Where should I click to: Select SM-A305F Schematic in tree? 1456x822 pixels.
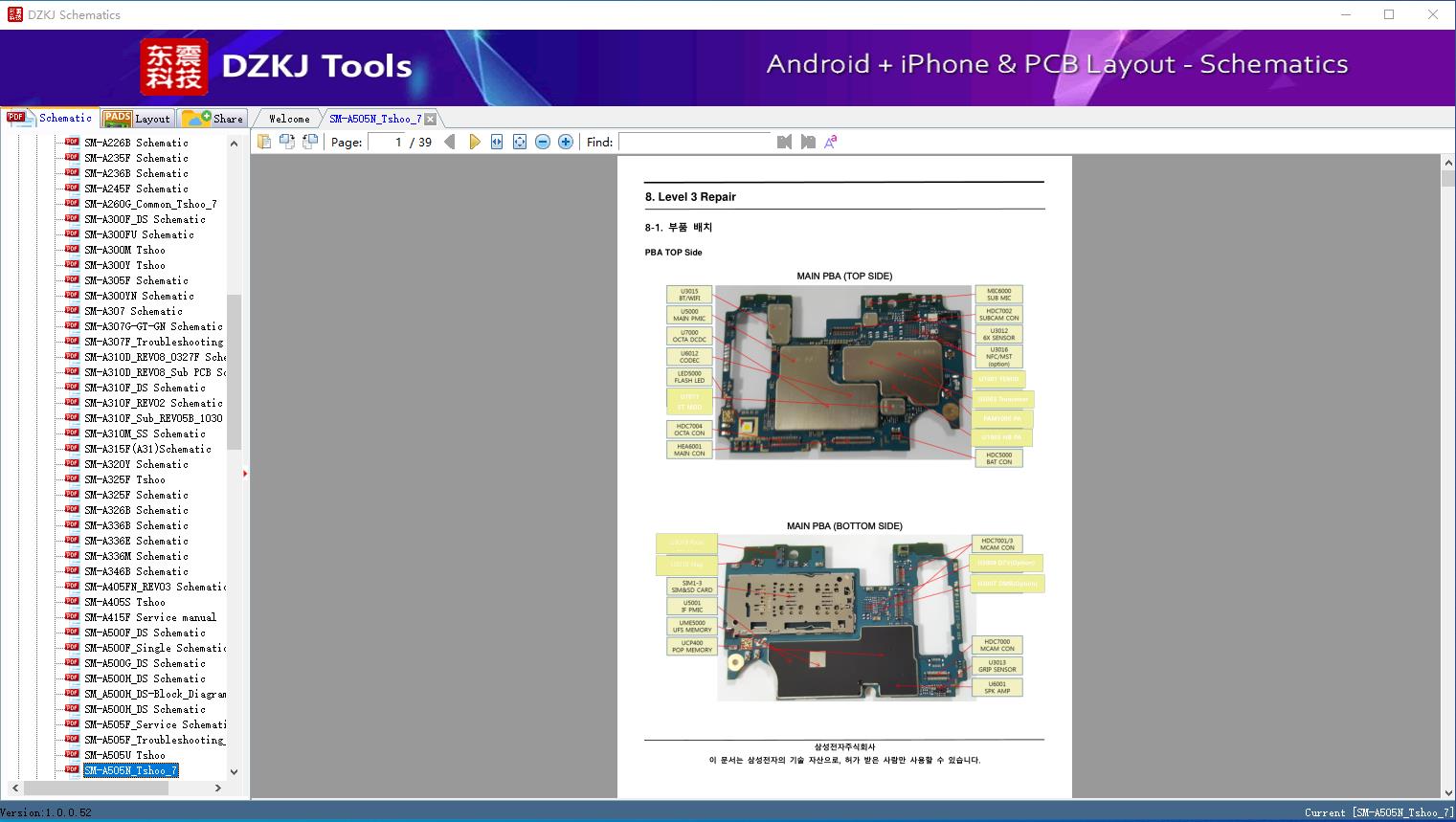(x=136, y=280)
